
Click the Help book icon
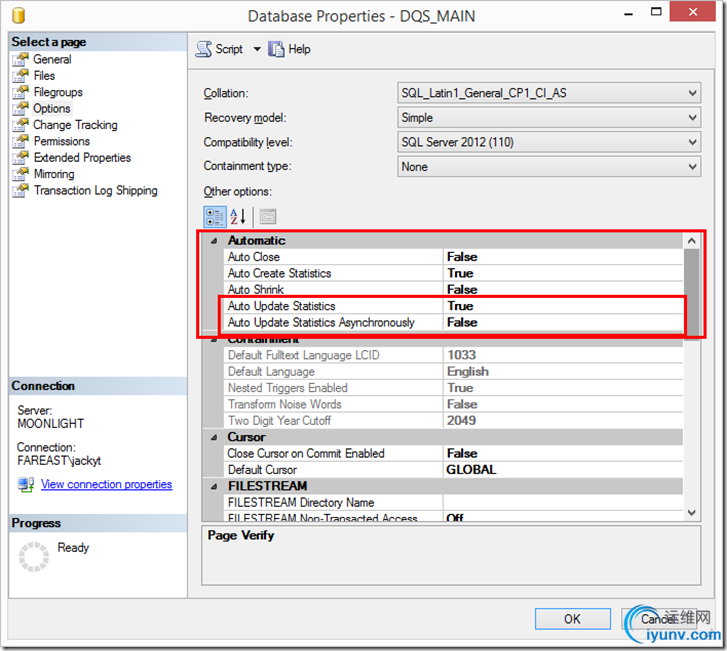pos(276,49)
